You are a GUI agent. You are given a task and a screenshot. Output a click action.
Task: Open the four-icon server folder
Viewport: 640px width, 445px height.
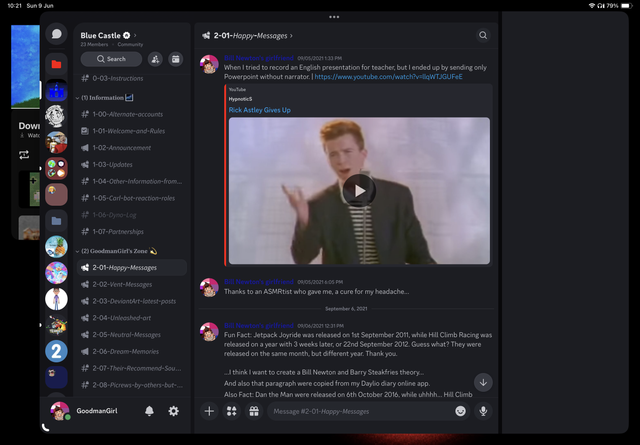pos(56,168)
